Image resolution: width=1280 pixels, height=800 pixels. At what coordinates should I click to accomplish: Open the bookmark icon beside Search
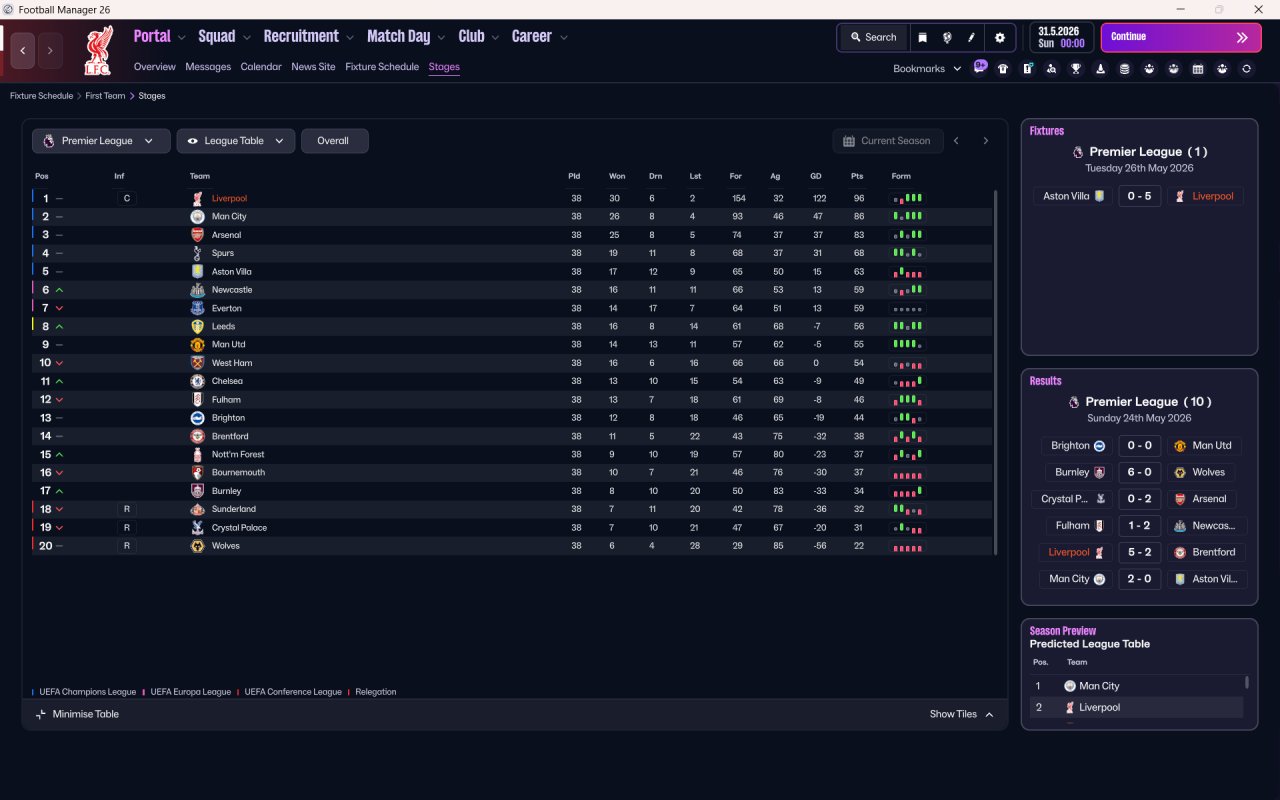(x=922, y=37)
